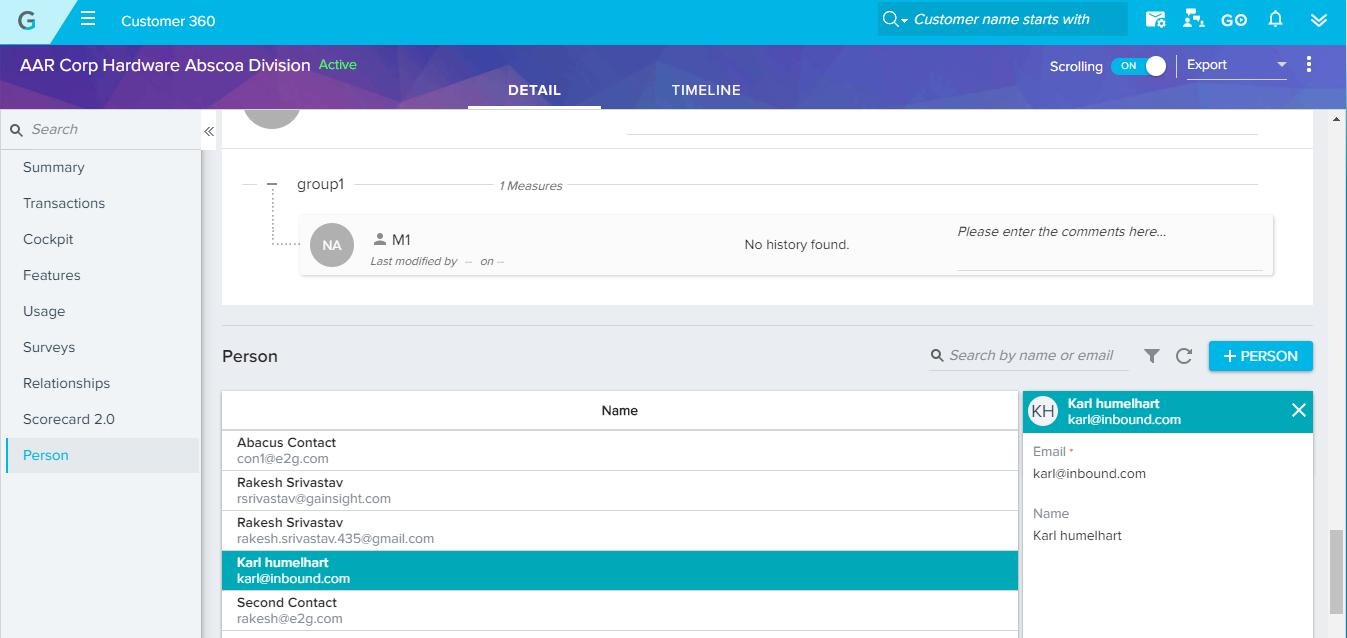Go to Transactions section
1347x638 pixels.
(x=64, y=203)
